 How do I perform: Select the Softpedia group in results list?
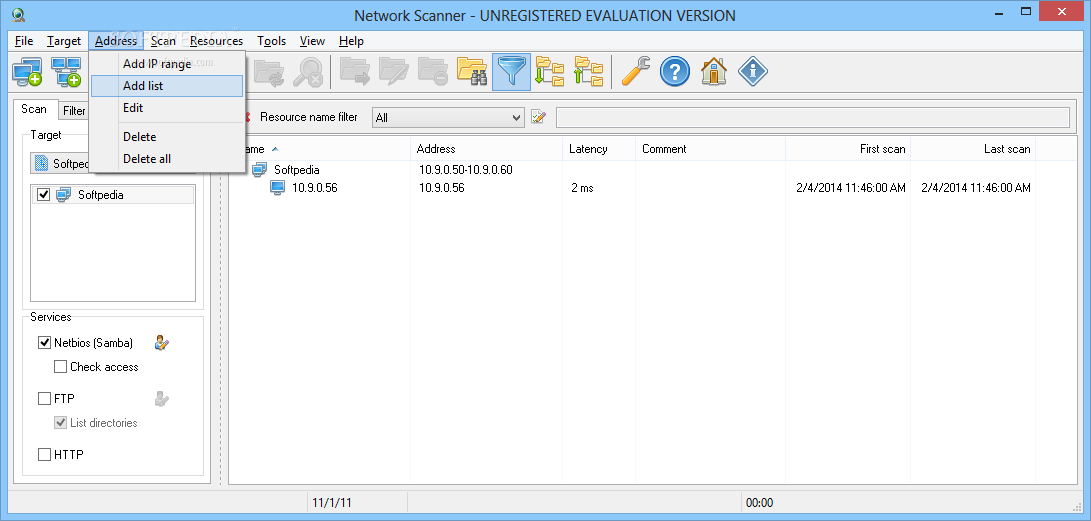click(x=296, y=169)
